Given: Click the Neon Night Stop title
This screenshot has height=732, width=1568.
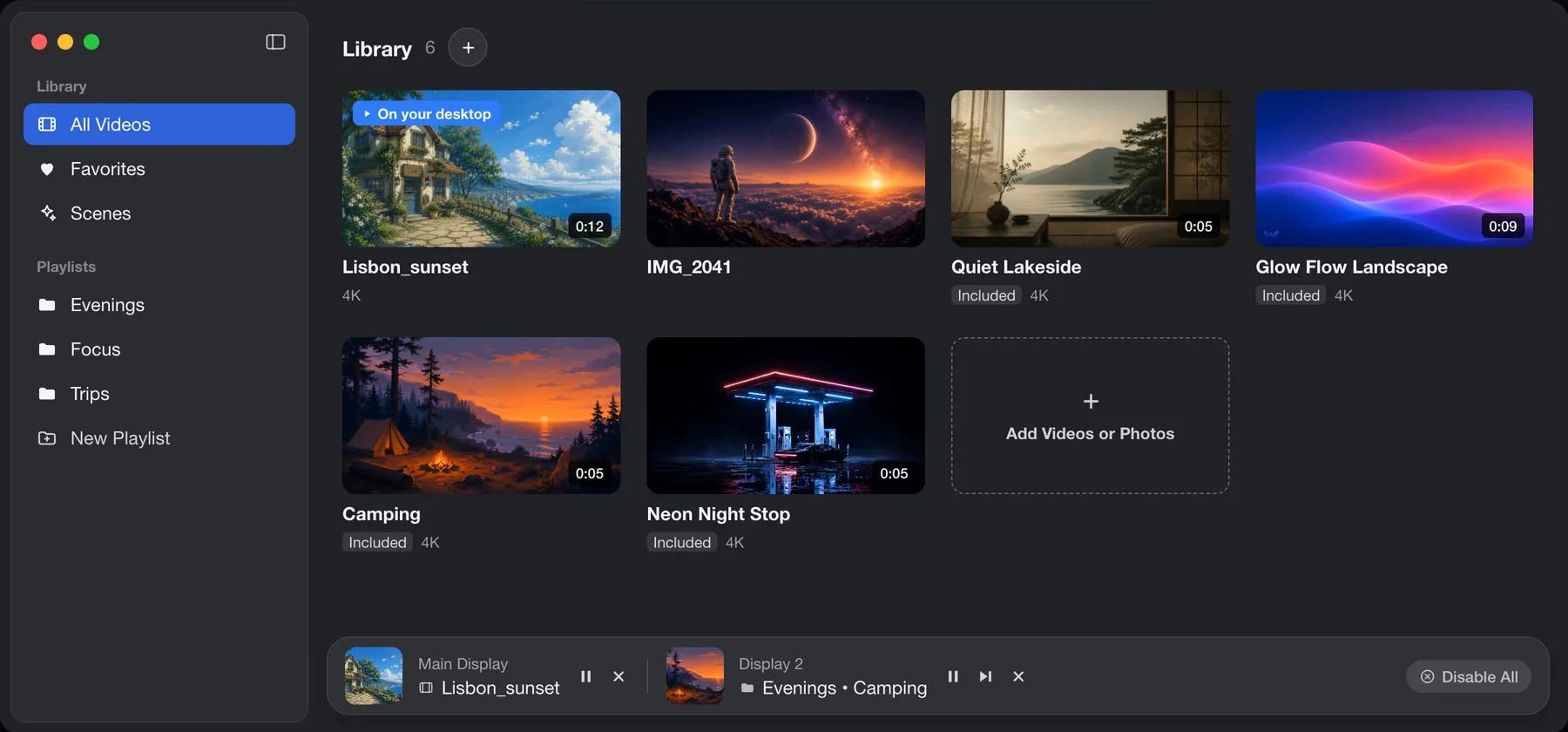Looking at the screenshot, I should coord(719,514).
